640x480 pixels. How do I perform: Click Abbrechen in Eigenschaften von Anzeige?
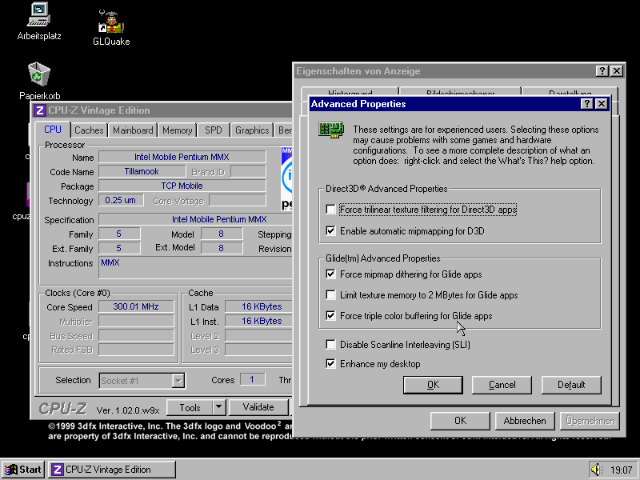click(x=524, y=420)
